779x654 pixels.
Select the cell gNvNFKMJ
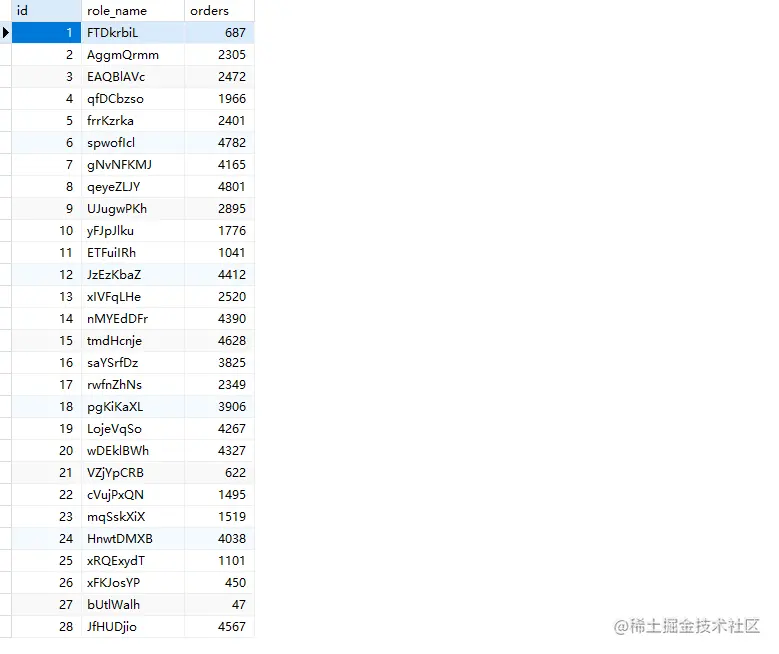[133, 164]
